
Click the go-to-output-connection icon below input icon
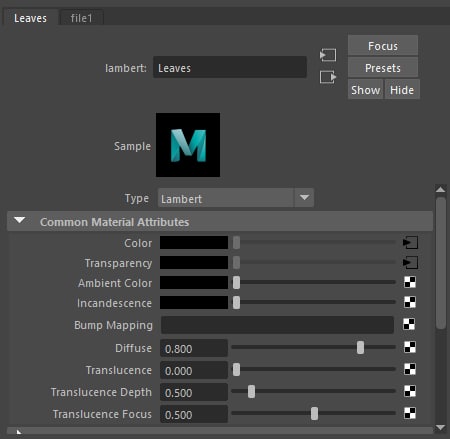click(328, 77)
